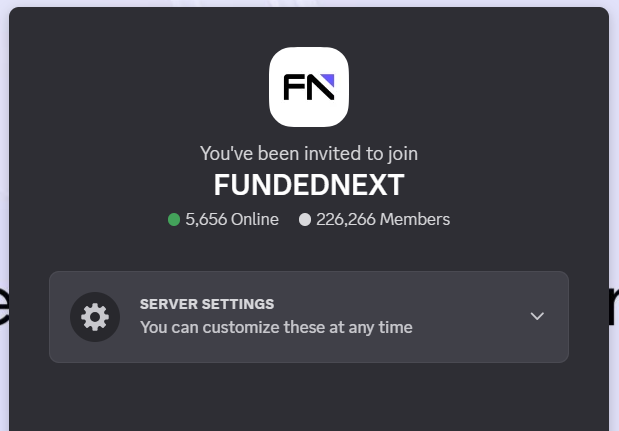Click the lavender backdrop above the invite dialog

point(309,3)
